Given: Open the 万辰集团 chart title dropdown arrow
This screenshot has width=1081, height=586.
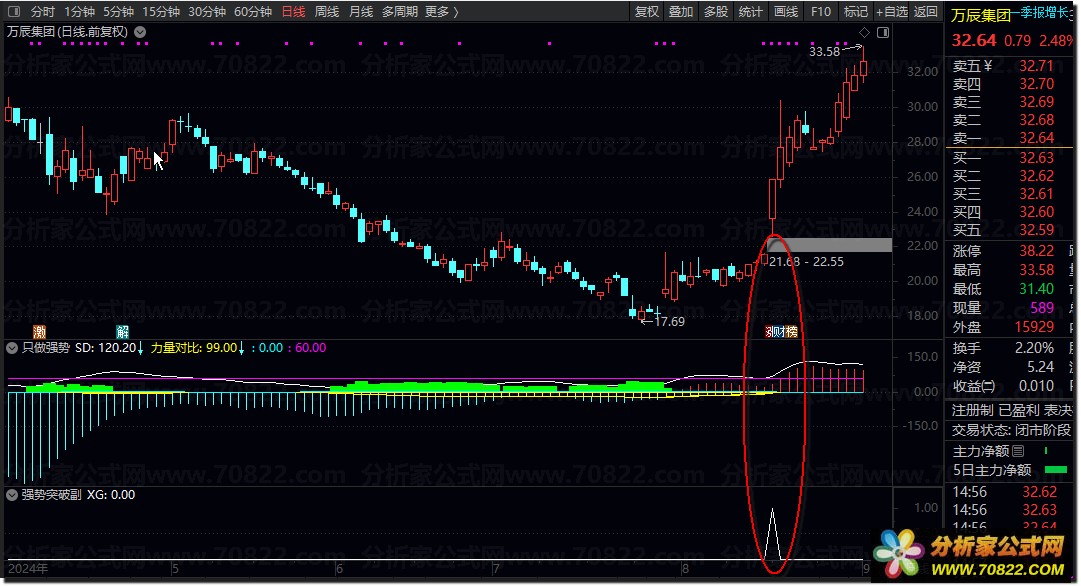Looking at the screenshot, I should tap(140, 32).
